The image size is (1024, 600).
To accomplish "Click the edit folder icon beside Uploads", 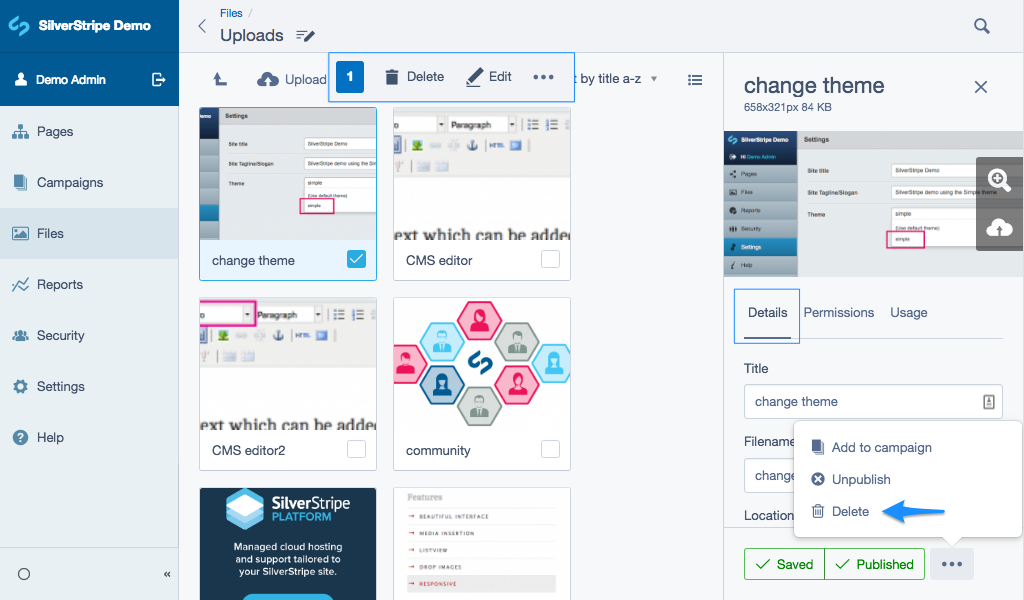I will 306,36.
